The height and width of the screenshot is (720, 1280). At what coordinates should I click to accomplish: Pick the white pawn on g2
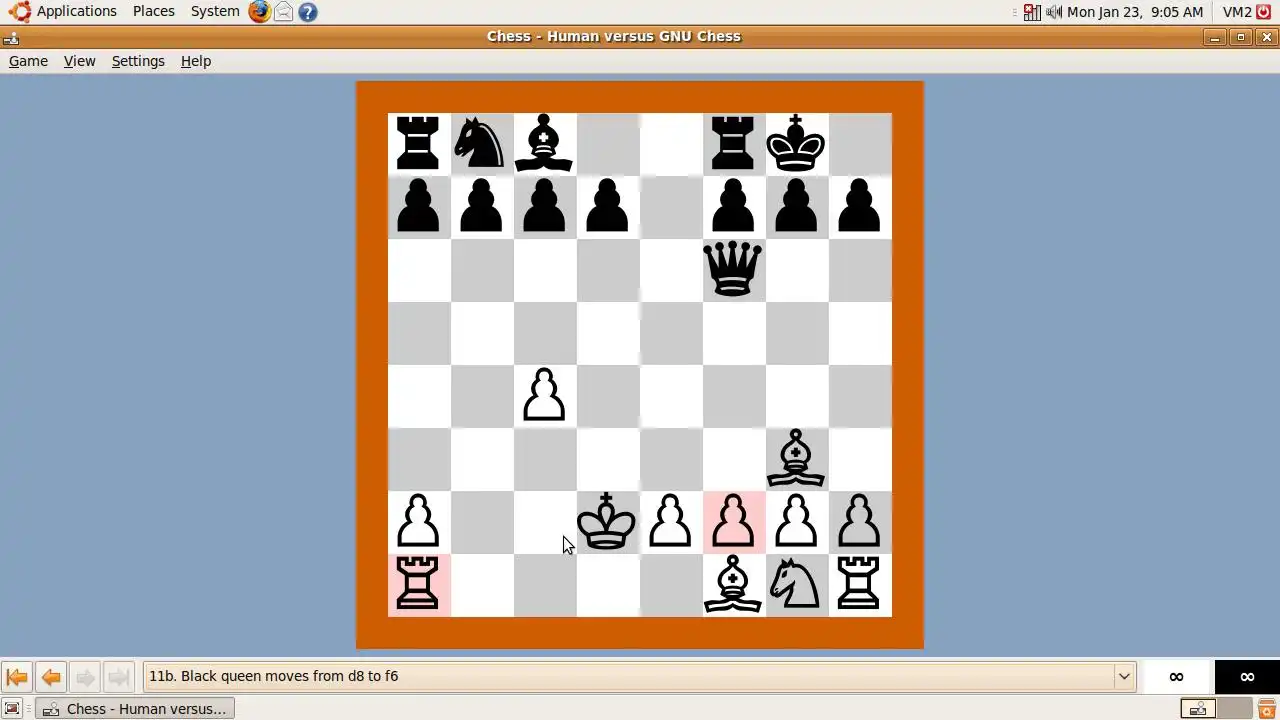pos(796,521)
